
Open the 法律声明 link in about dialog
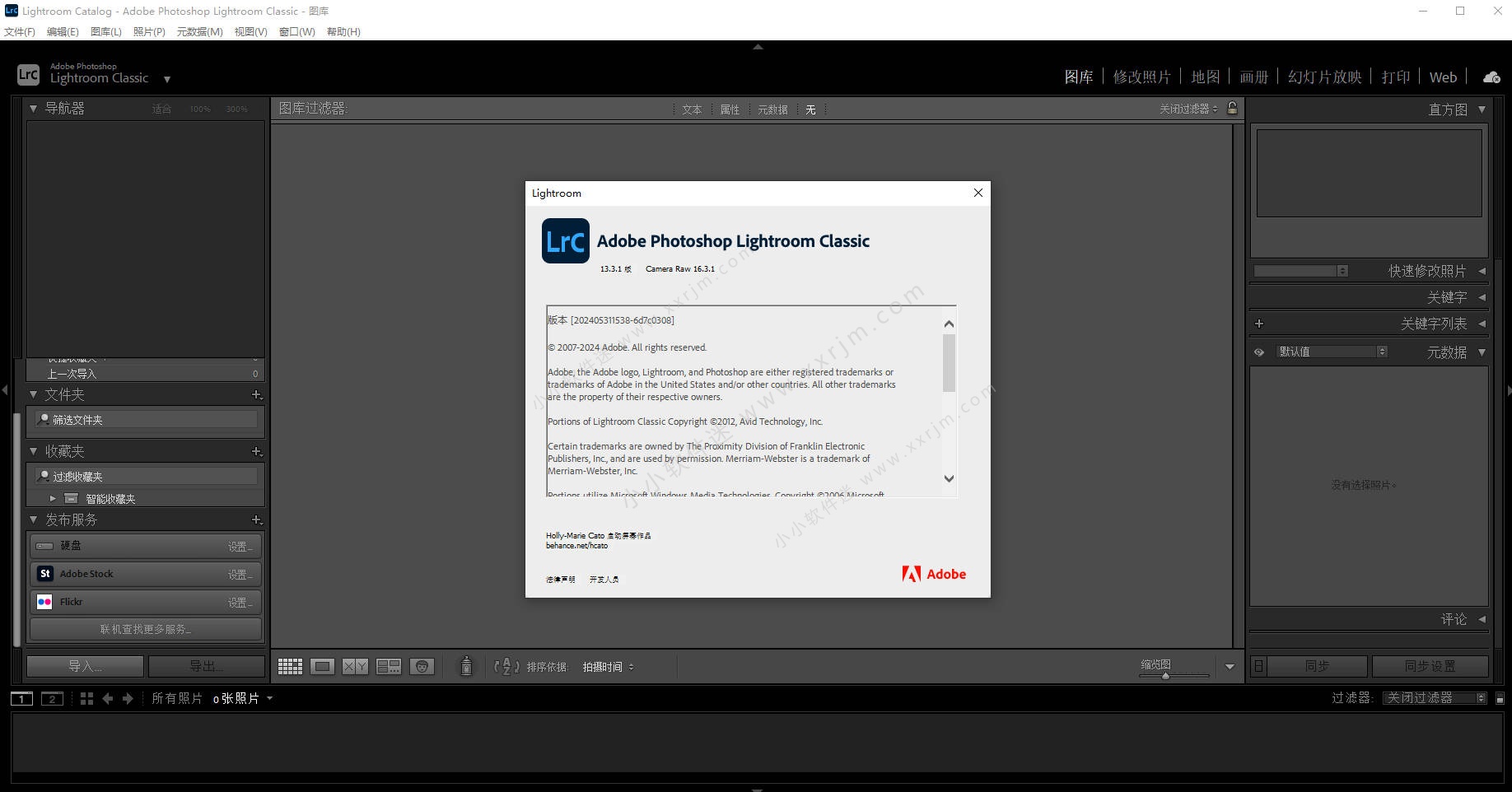click(x=559, y=579)
